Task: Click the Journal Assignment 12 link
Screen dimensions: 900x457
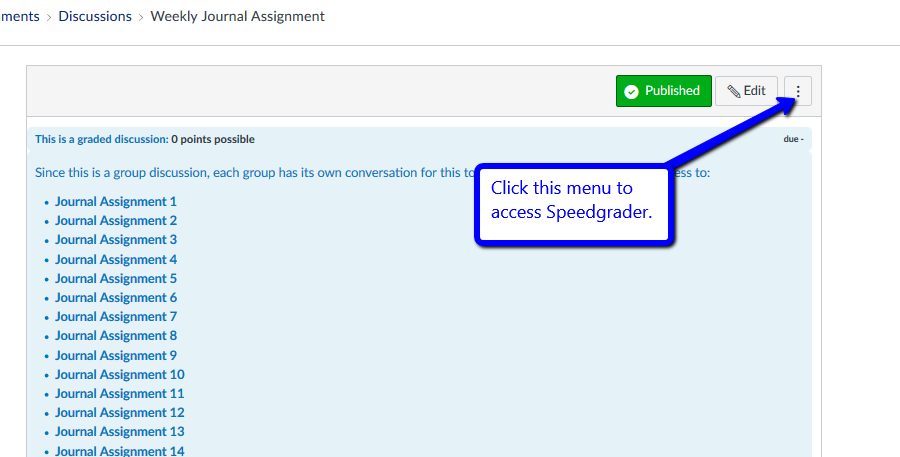Action: tap(119, 413)
